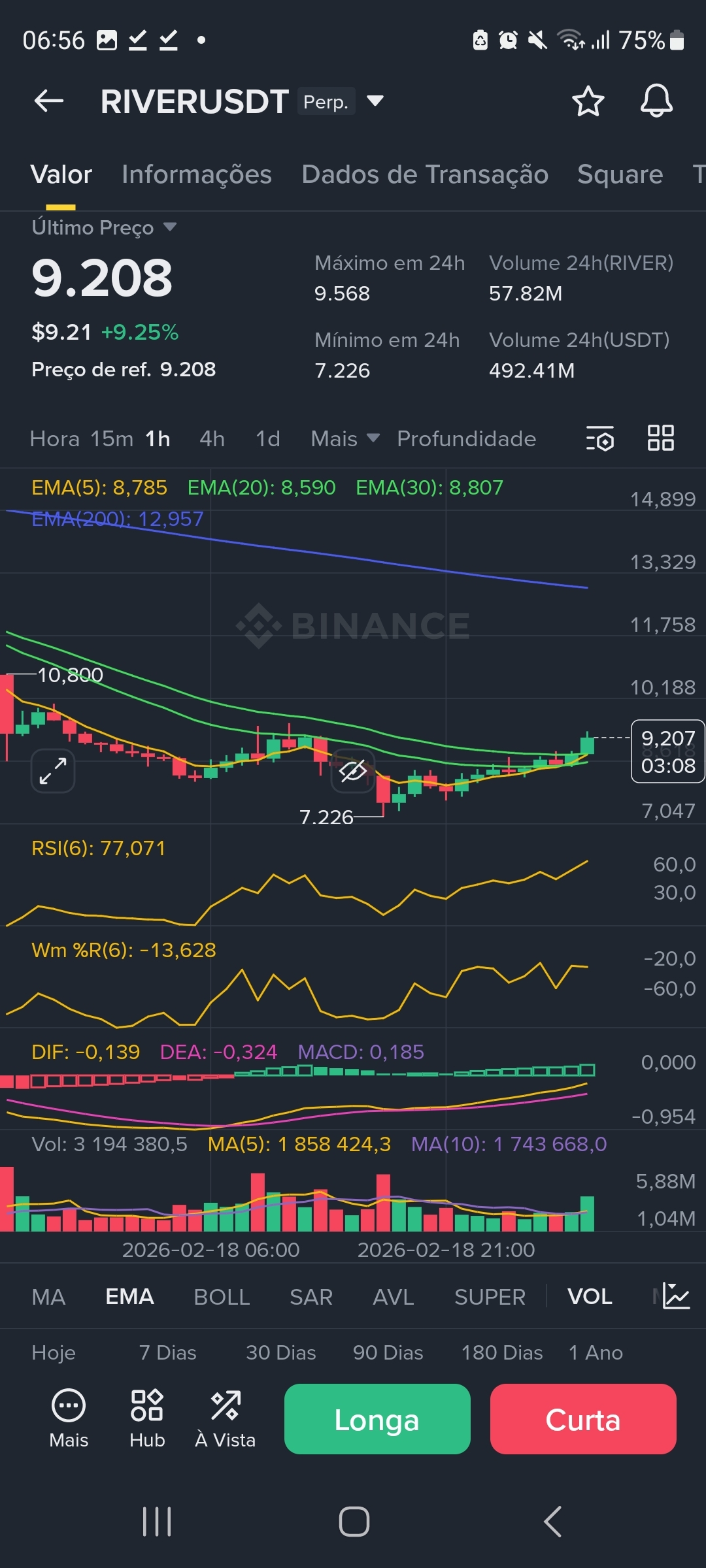Screen dimensions: 706x1568
Task: Select 1d timeframe
Action: click(268, 438)
